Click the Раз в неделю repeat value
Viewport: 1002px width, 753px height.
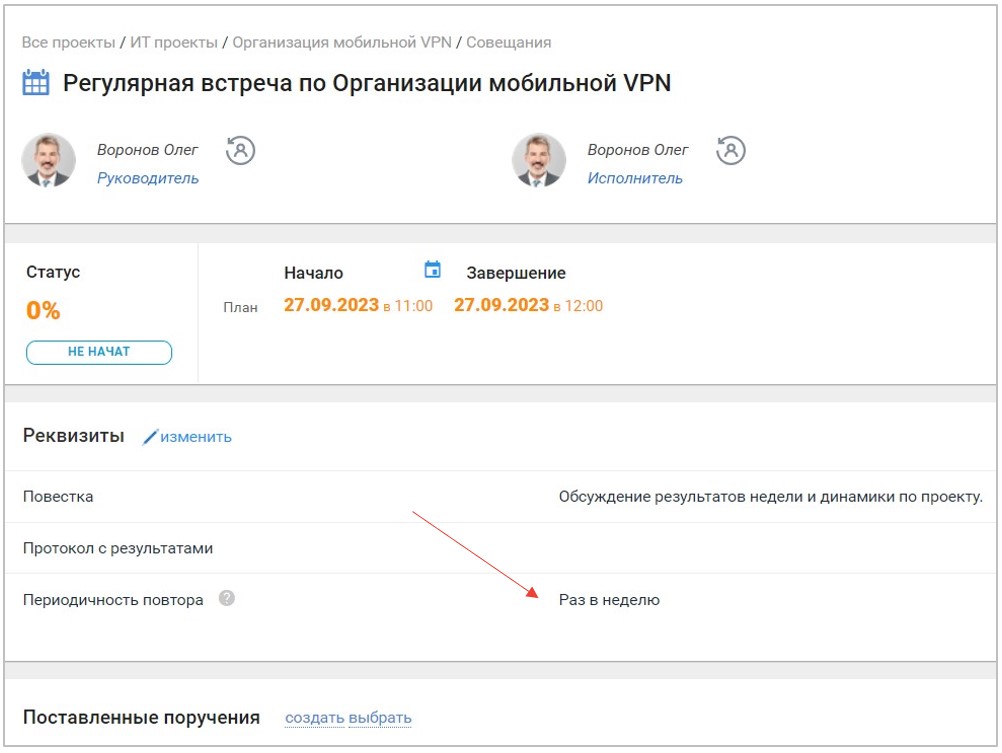coord(609,600)
